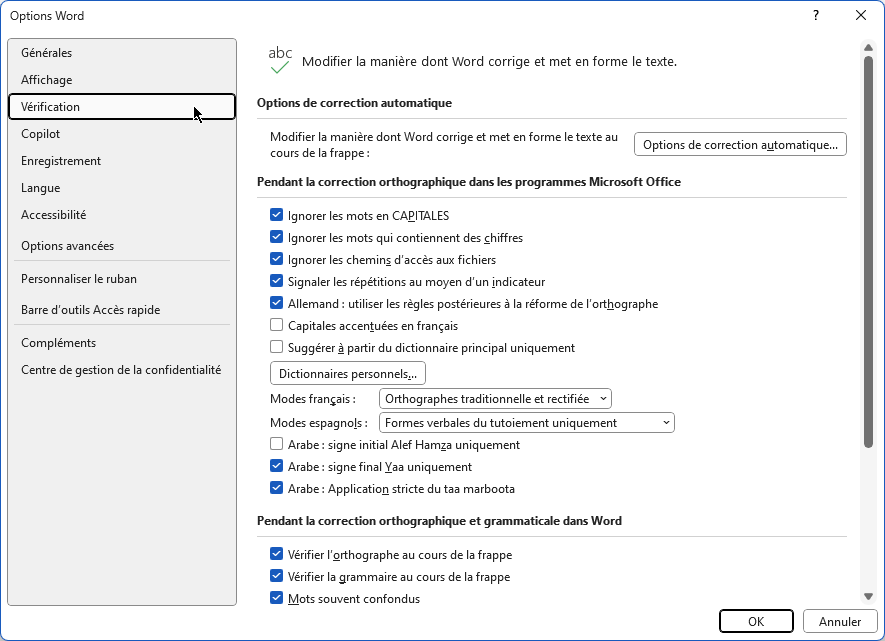Go to Centre de gestion de la confidentialité

(122, 370)
